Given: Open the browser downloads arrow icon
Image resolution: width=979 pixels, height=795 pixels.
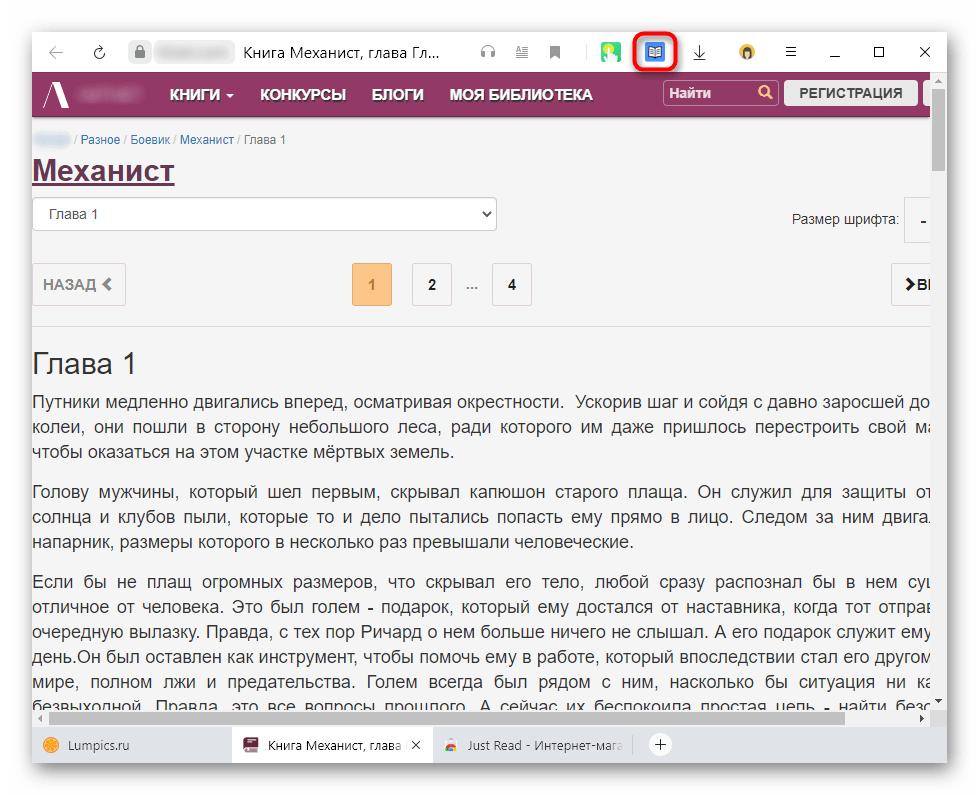Looking at the screenshot, I should 700,52.
